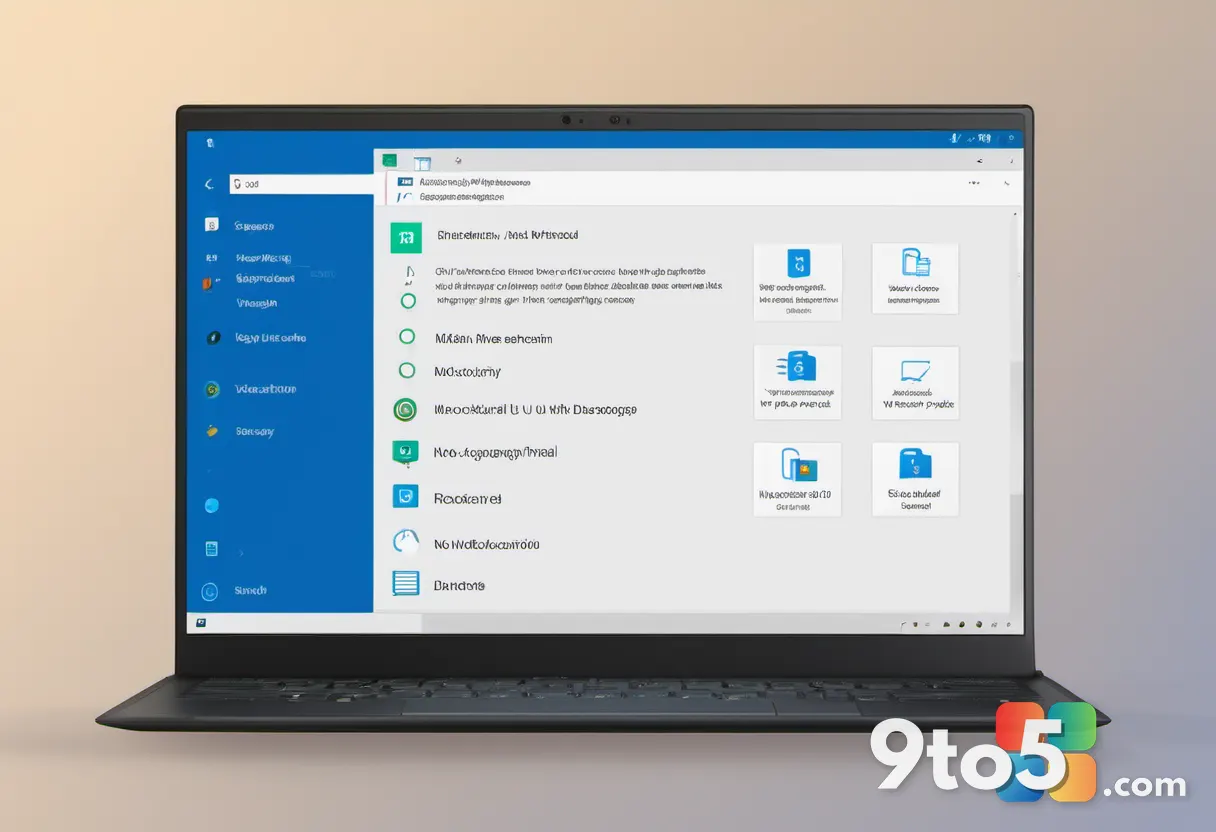This screenshot has height=832, width=1216.
Task: Select the third radio option in list
Action: [x=407, y=370]
